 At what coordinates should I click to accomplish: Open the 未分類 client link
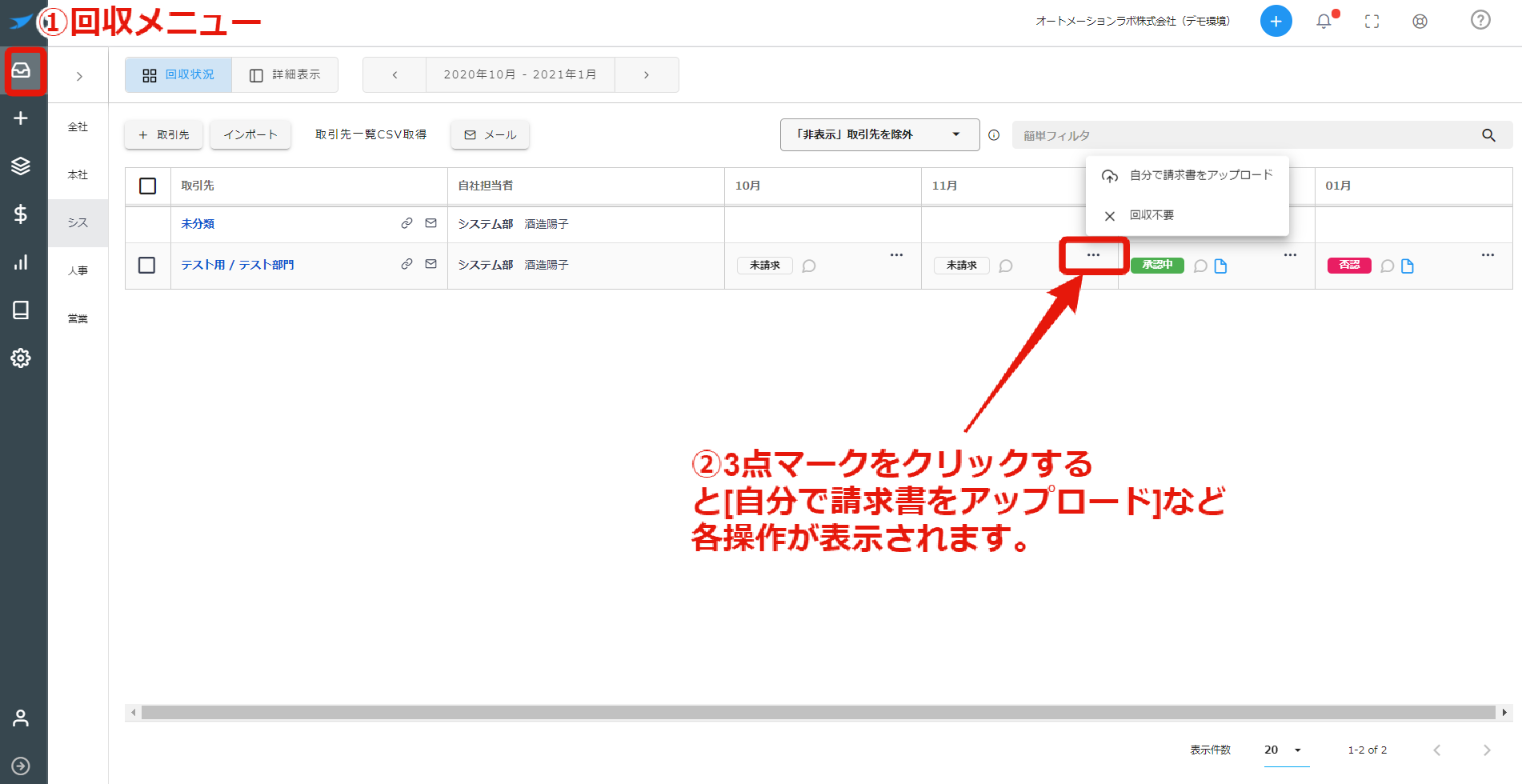(198, 224)
